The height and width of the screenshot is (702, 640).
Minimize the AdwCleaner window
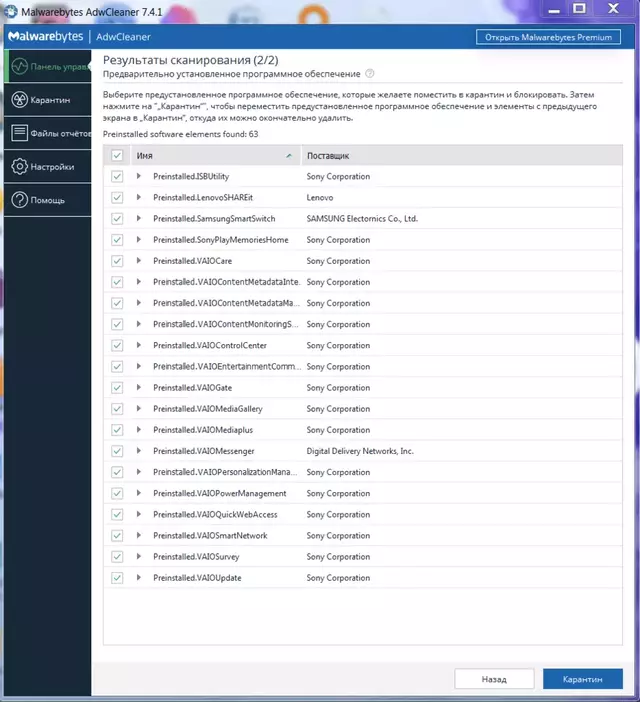point(554,10)
